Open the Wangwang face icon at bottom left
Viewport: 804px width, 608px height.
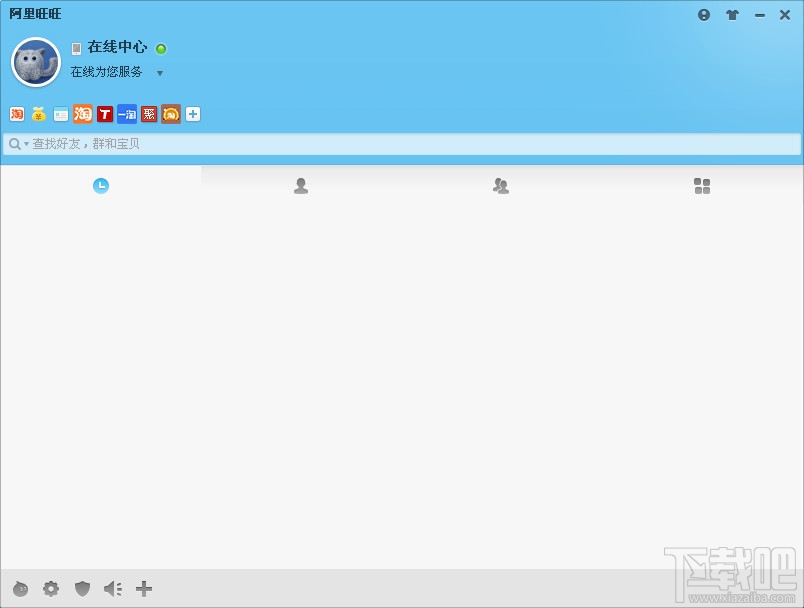(x=20, y=589)
